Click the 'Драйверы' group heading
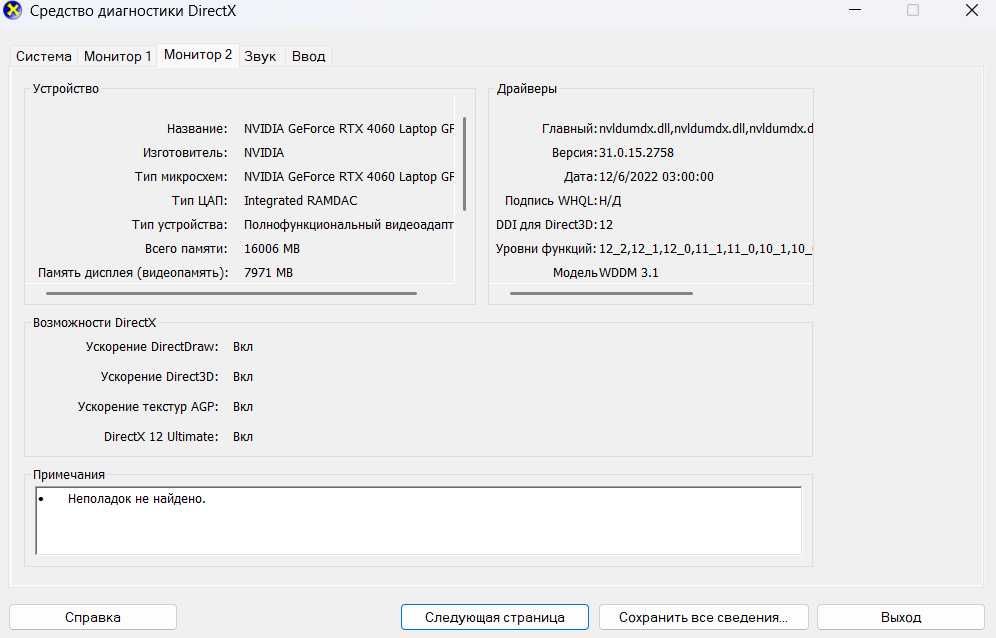The height and width of the screenshot is (638, 996). coord(527,89)
